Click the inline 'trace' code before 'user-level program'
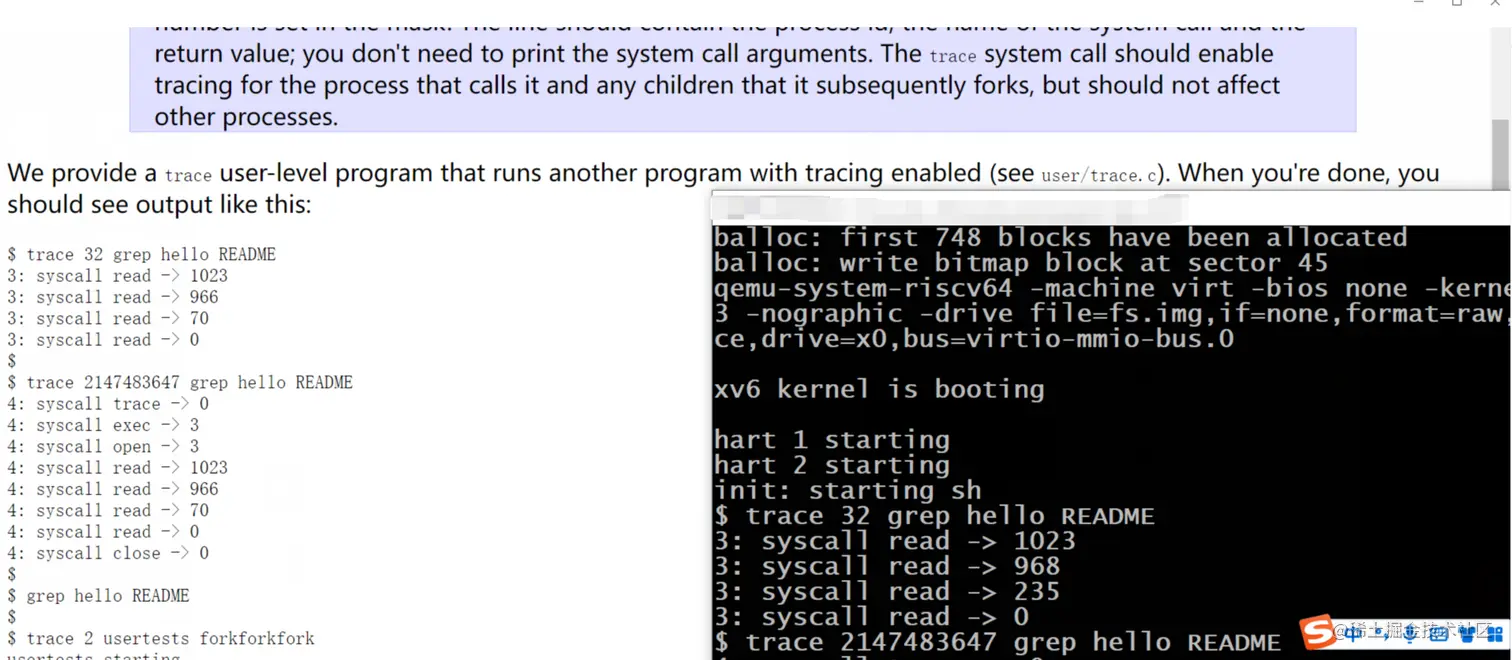The image size is (1512, 660). [188, 176]
